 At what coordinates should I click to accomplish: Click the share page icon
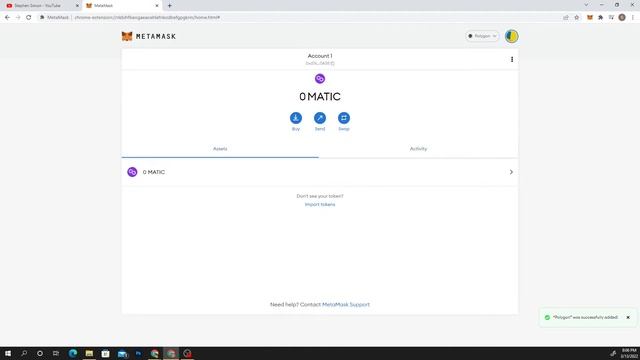[x=566, y=18]
